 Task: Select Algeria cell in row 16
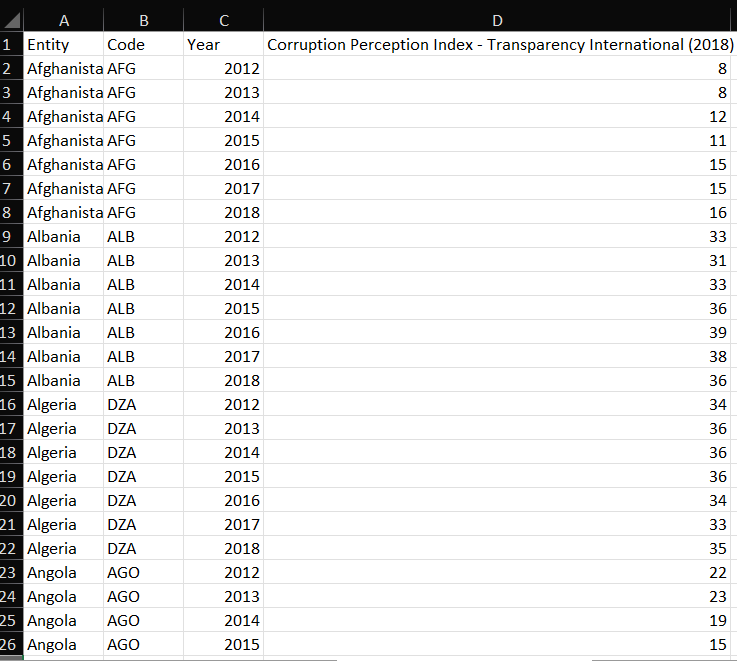click(63, 404)
